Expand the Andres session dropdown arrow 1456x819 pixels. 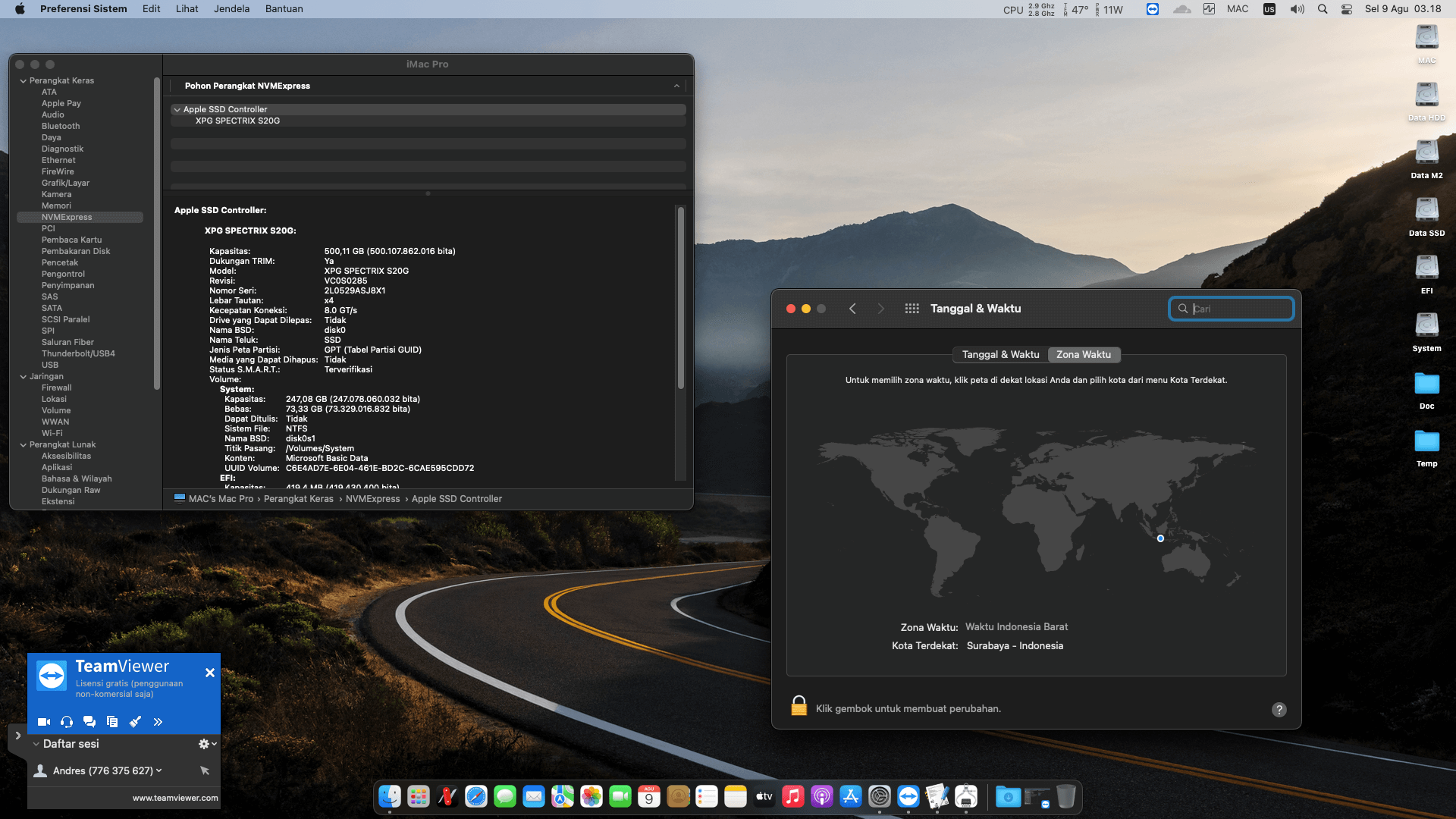click(159, 770)
